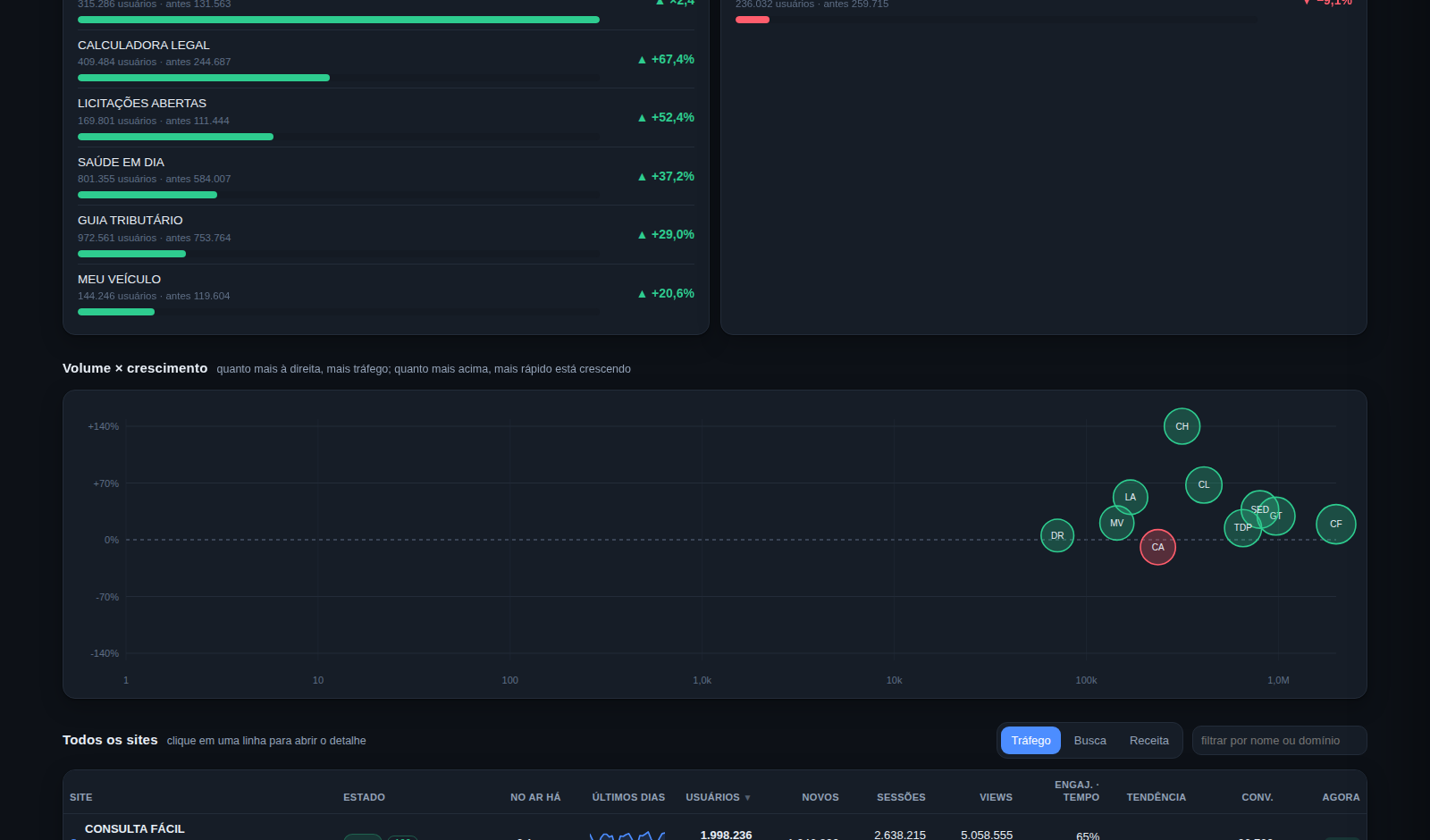Select the TDP bubble label
Image resolution: width=1430 pixels, height=840 pixels.
click(x=1242, y=527)
